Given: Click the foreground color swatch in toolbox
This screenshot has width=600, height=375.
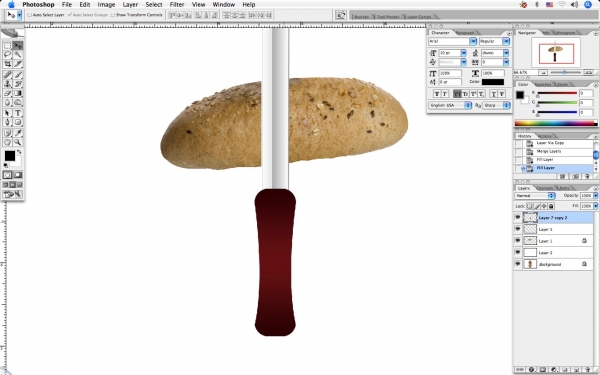Looking at the screenshot, I should click(10, 156).
